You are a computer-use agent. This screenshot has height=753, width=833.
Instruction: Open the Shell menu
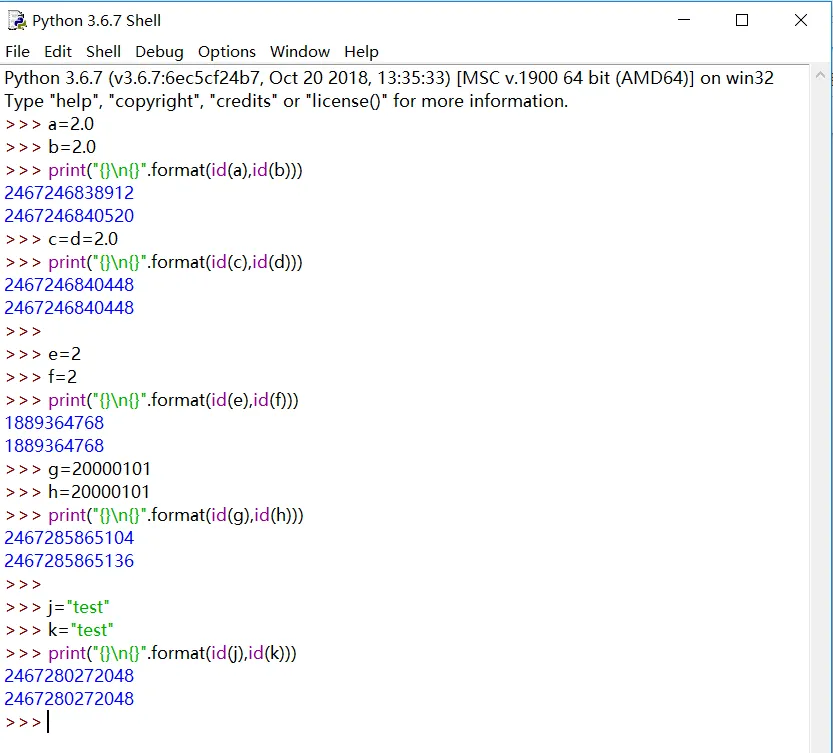point(103,52)
